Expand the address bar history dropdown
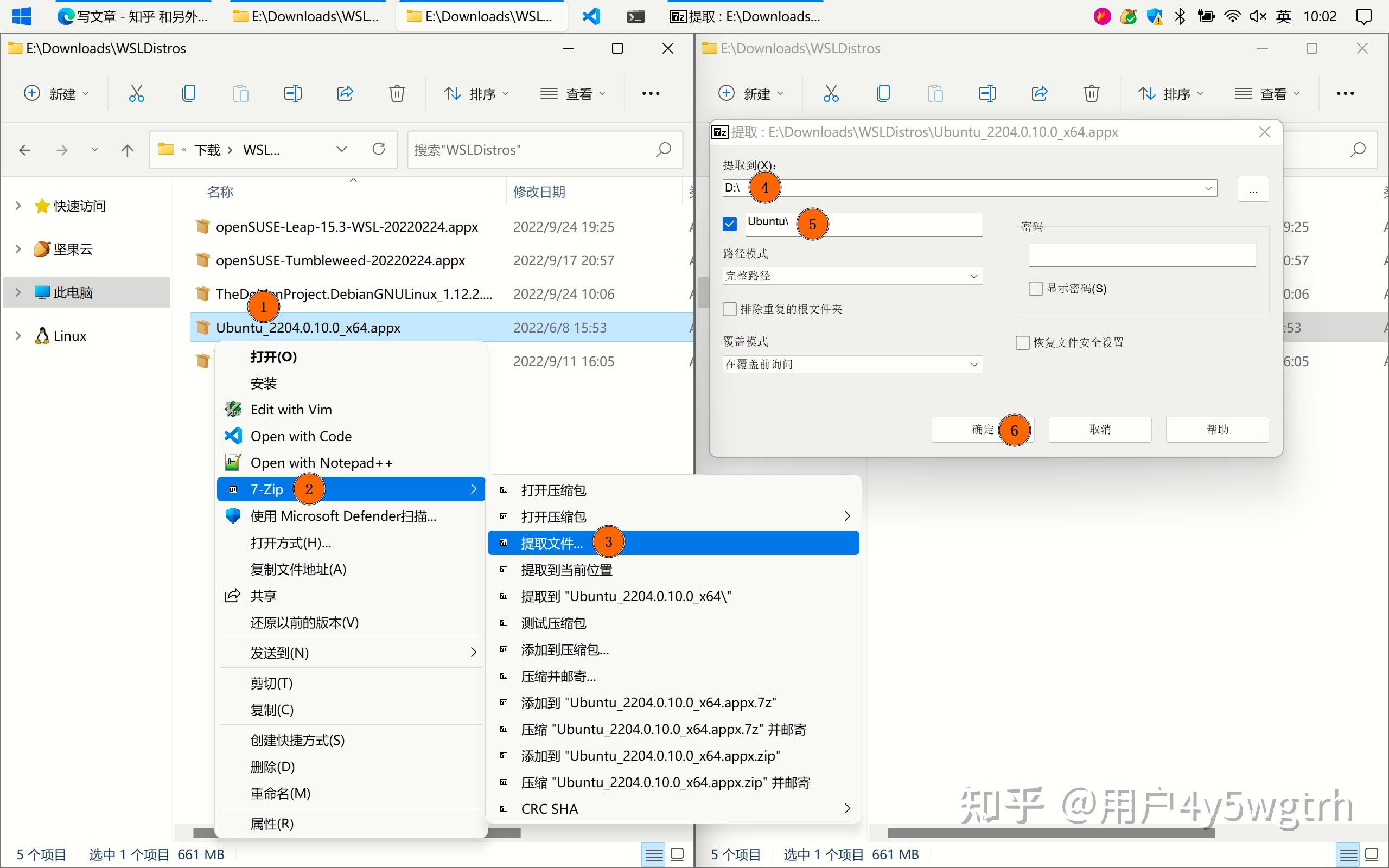Screen dimensions: 1389x868 coord(341,149)
